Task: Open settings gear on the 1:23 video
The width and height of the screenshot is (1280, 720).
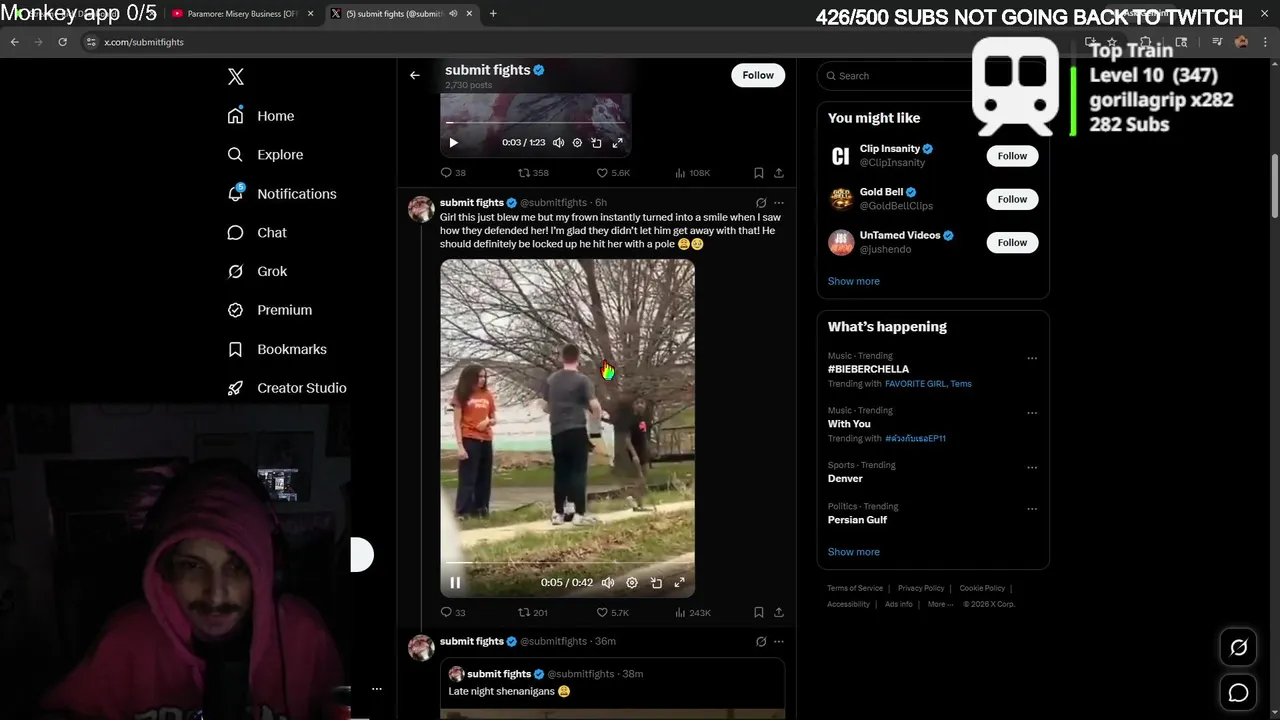Action: pyautogui.click(x=577, y=143)
